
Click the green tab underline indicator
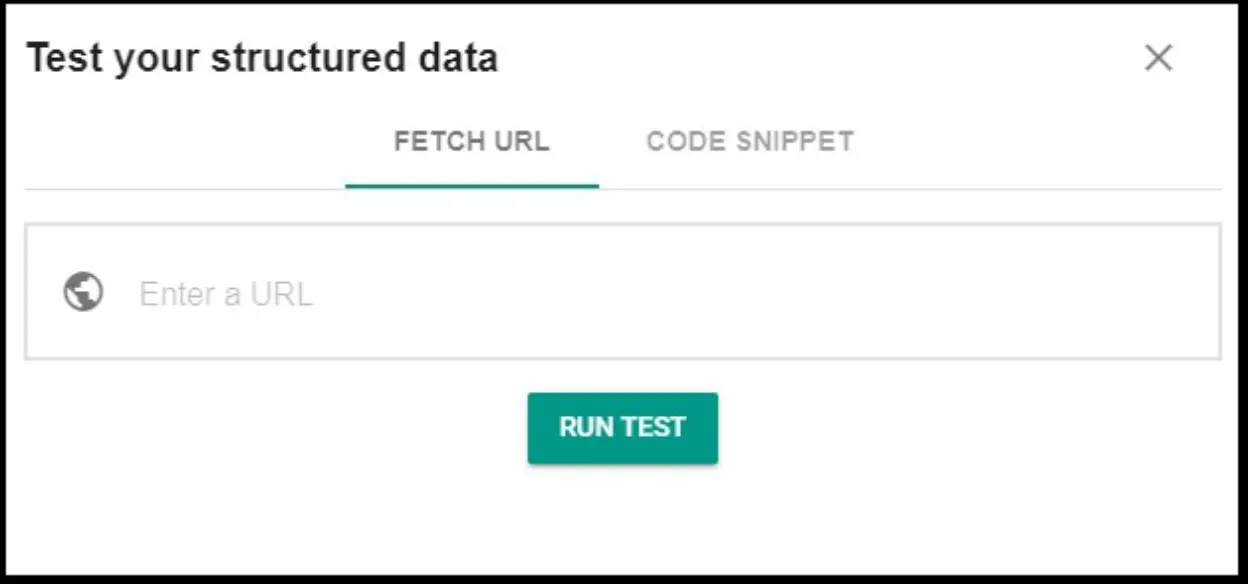[472, 185]
